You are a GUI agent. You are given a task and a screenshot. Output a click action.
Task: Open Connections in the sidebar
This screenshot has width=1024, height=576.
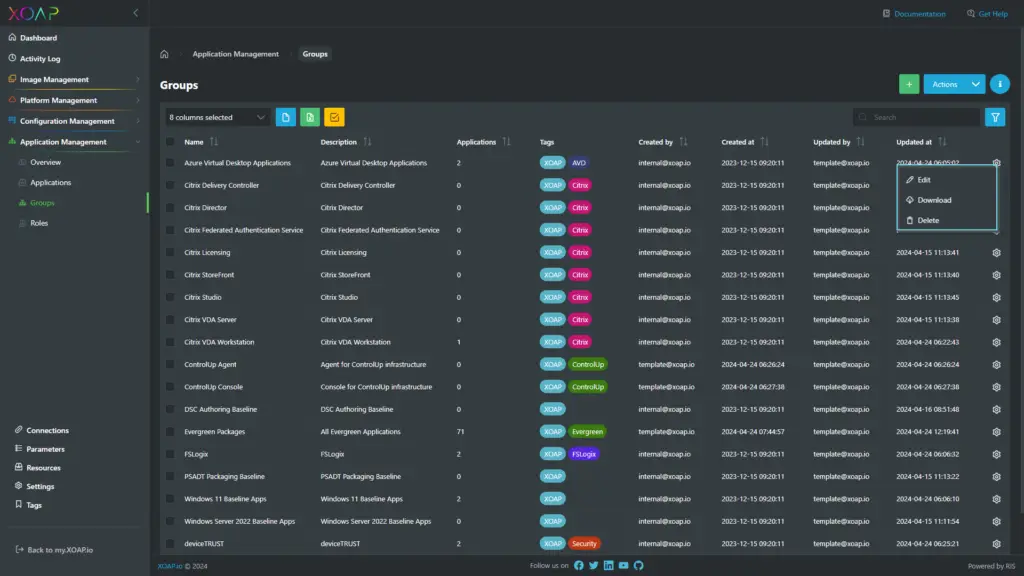[x=47, y=430]
